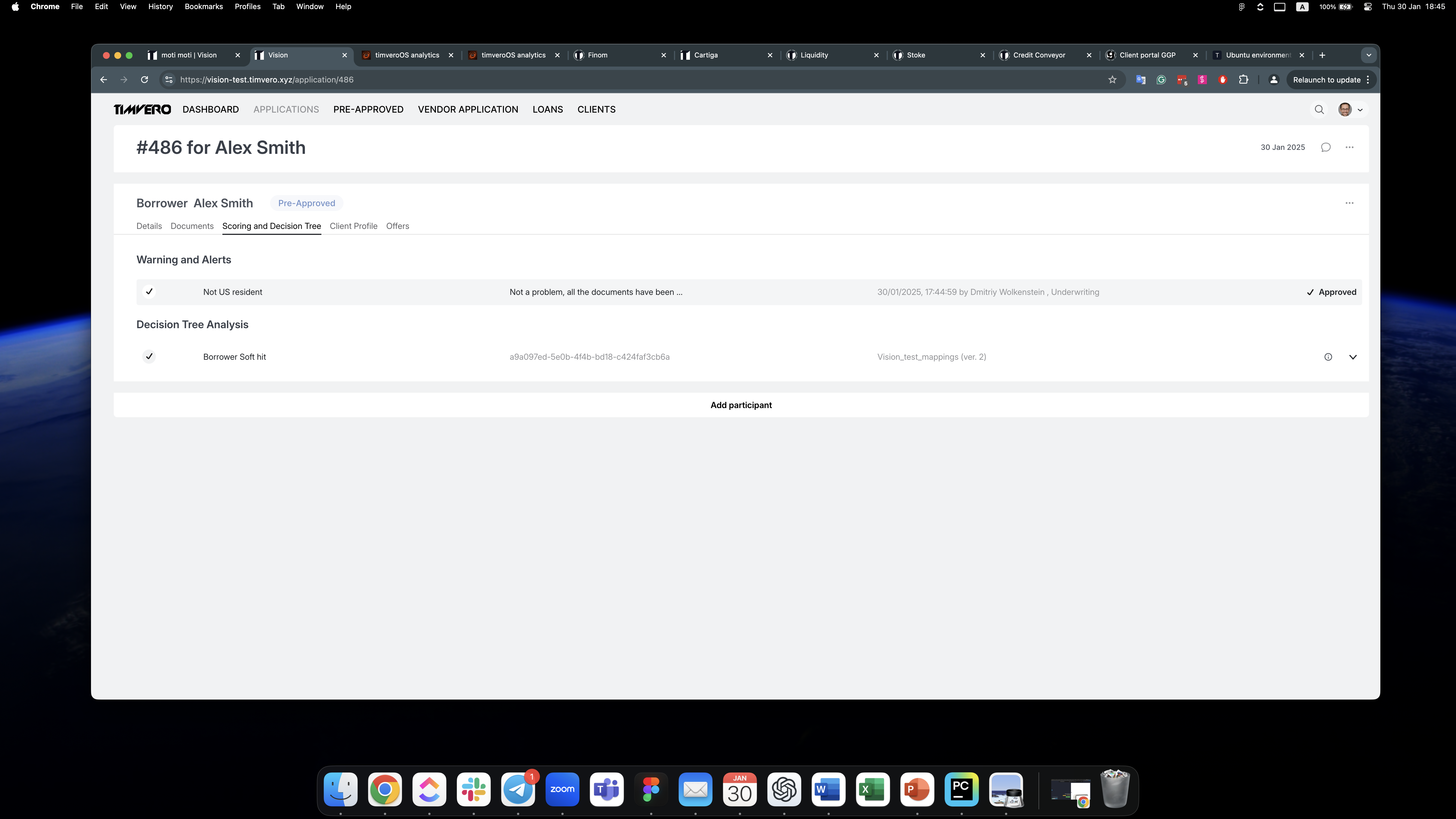Expand the Borrower Soft hit chevron
This screenshot has width=1456, height=819.
pos(1353,357)
